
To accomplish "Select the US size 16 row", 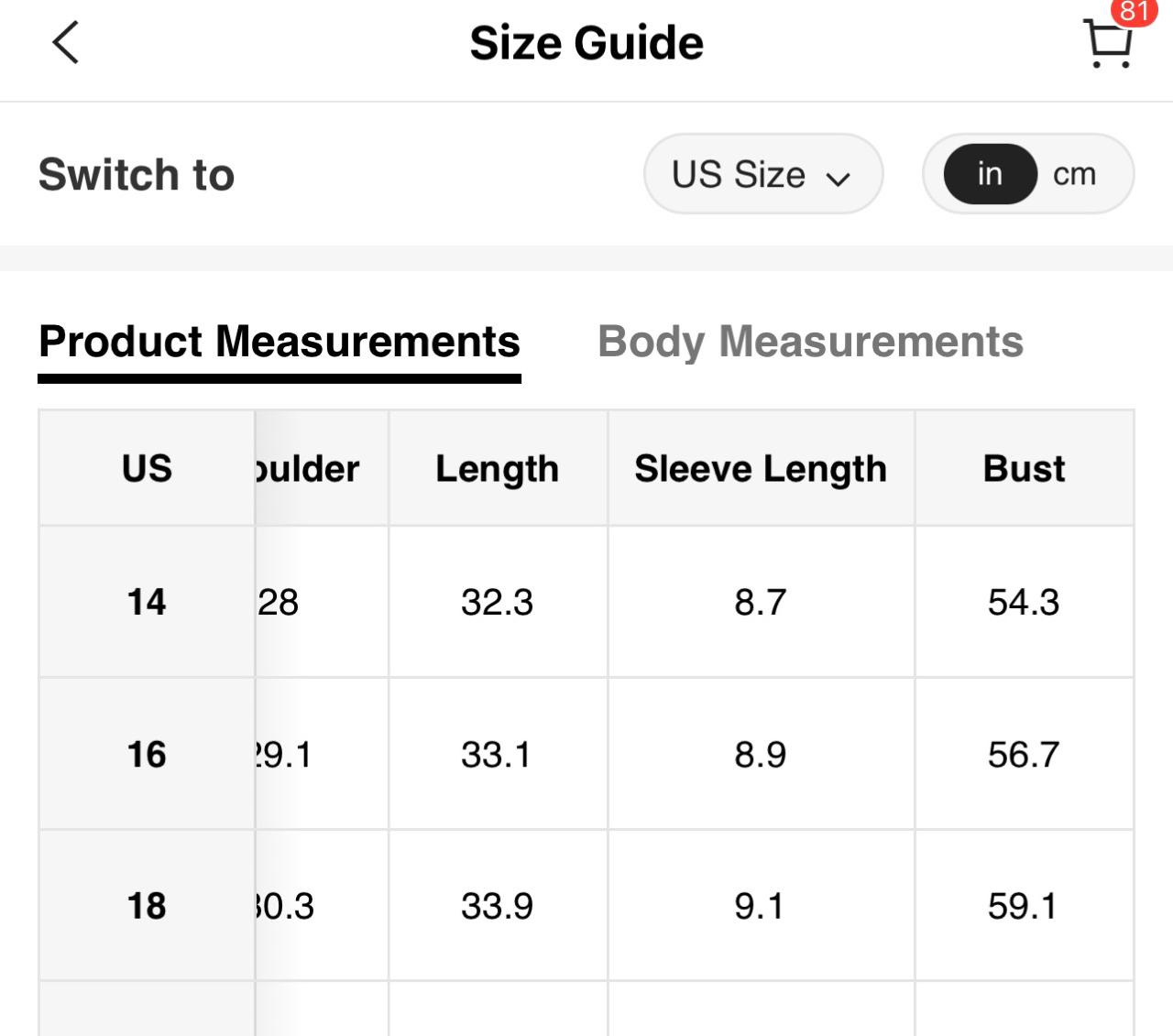I will click(x=147, y=755).
